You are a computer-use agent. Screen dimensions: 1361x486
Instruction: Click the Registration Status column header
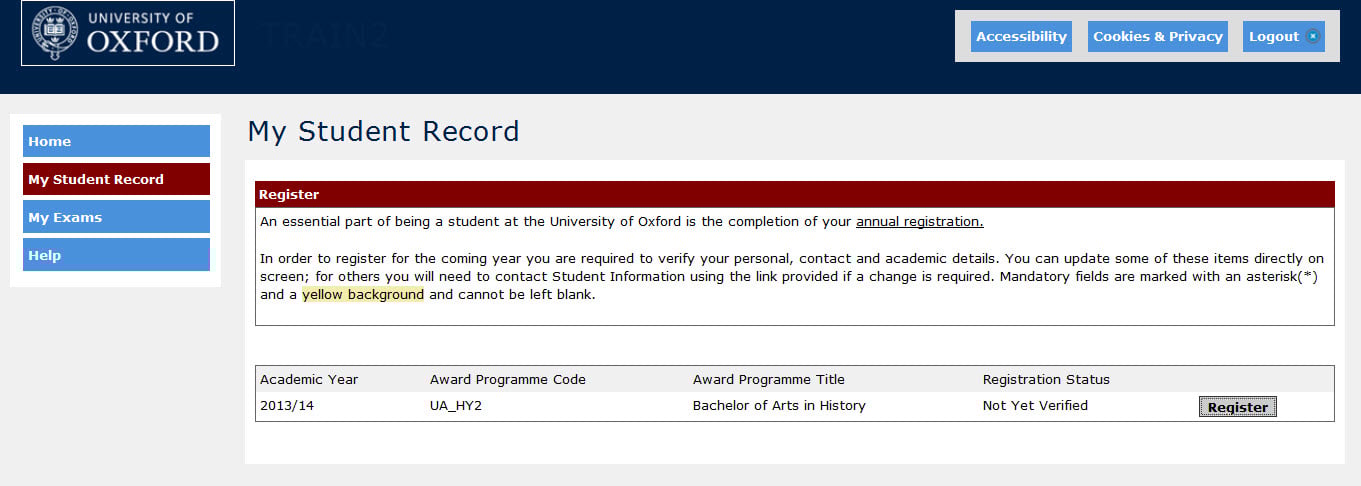click(1046, 380)
